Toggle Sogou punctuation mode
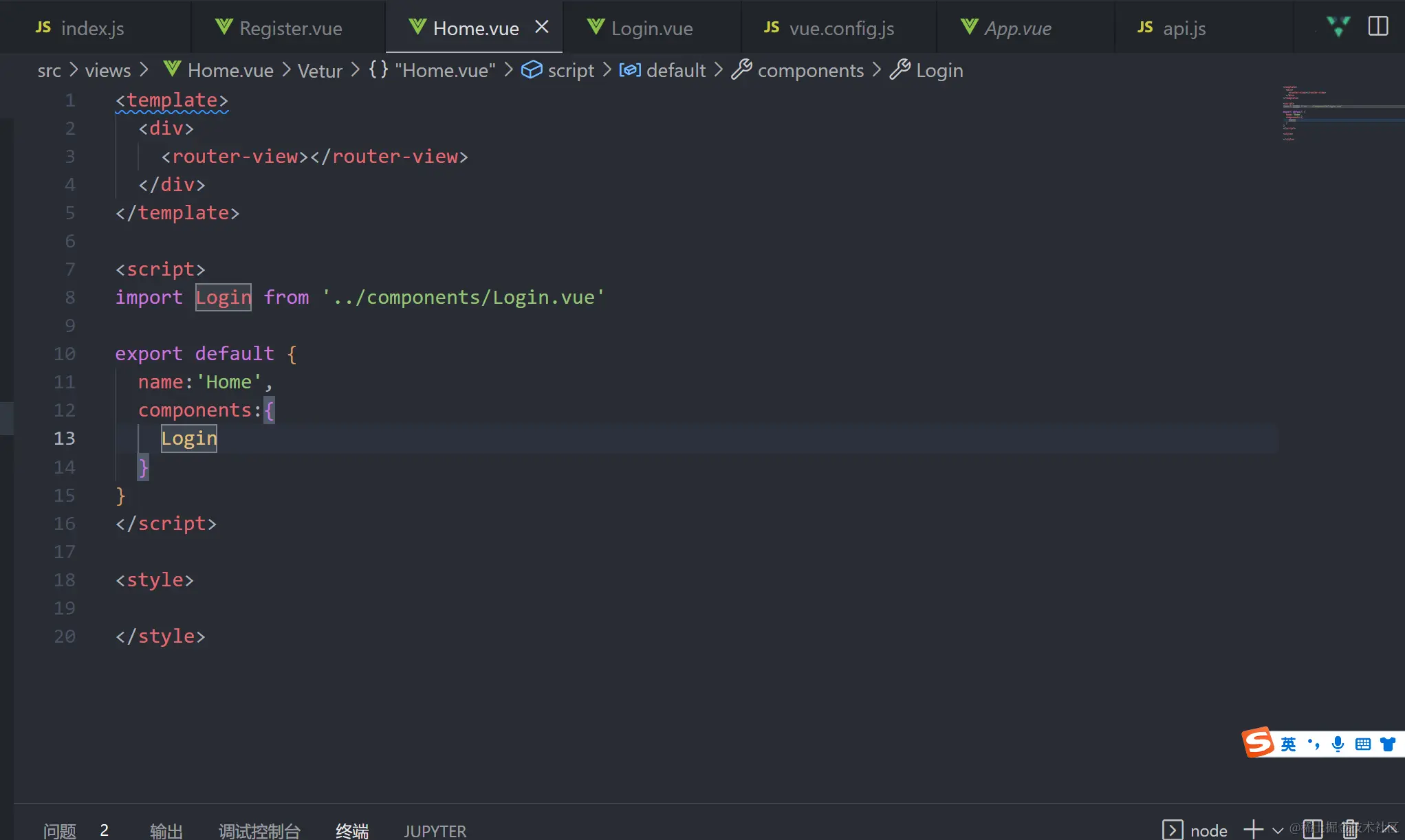Viewport: 1405px width, 840px height. click(1314, 744)
